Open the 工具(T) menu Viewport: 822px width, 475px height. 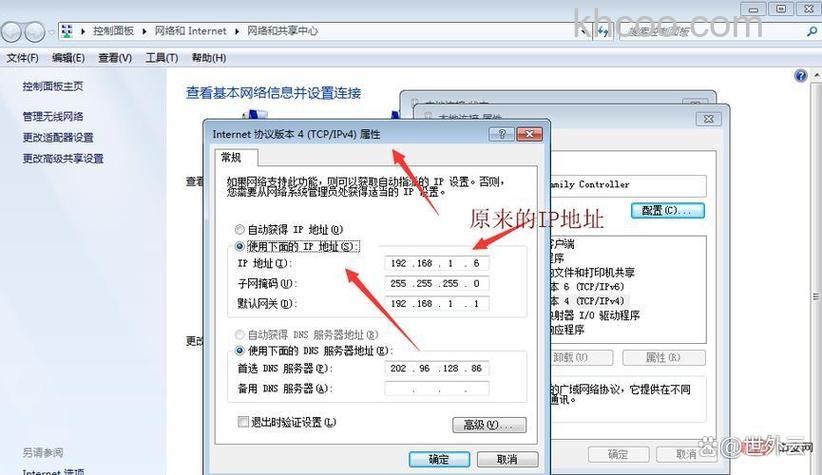tap(161, 58)
